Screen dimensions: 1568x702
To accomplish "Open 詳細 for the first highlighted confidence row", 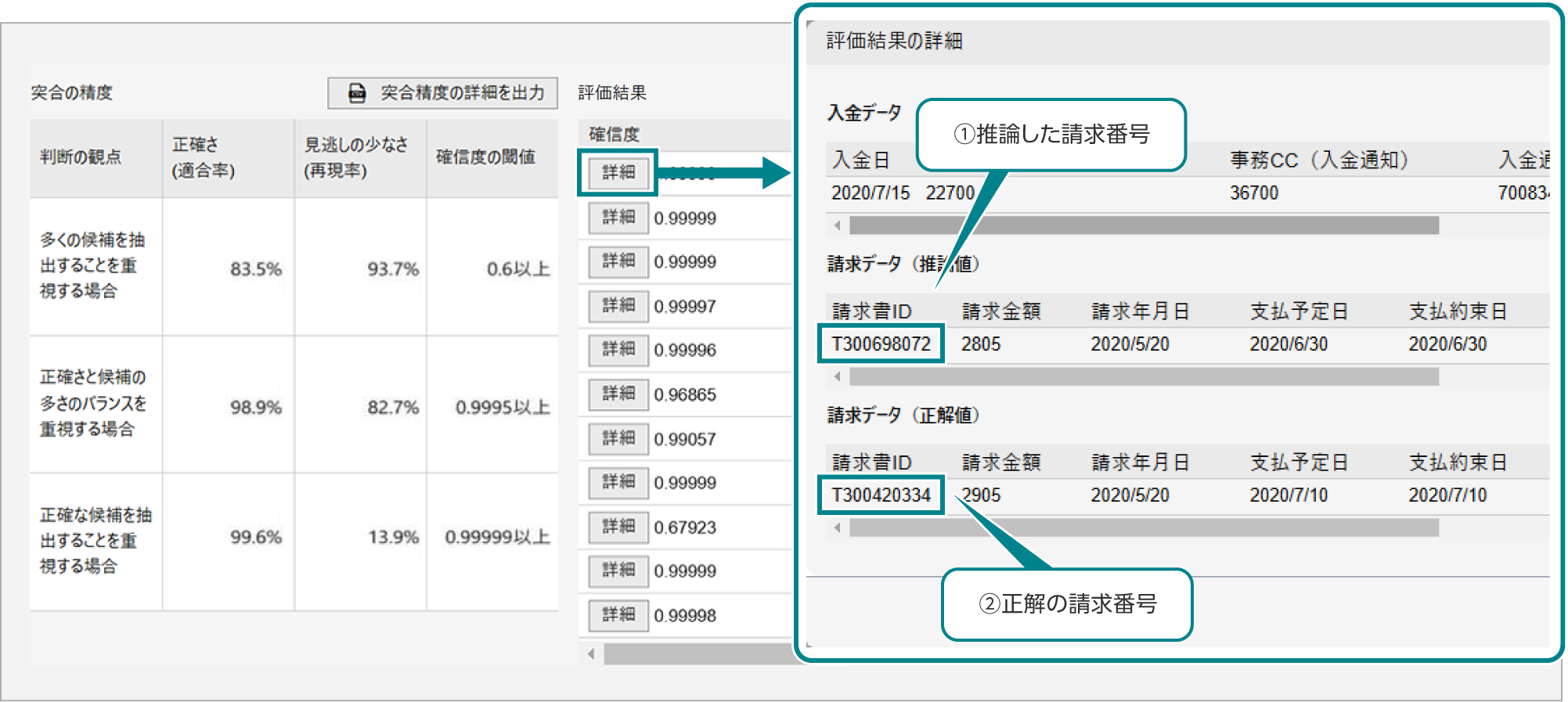I will 618,173.
